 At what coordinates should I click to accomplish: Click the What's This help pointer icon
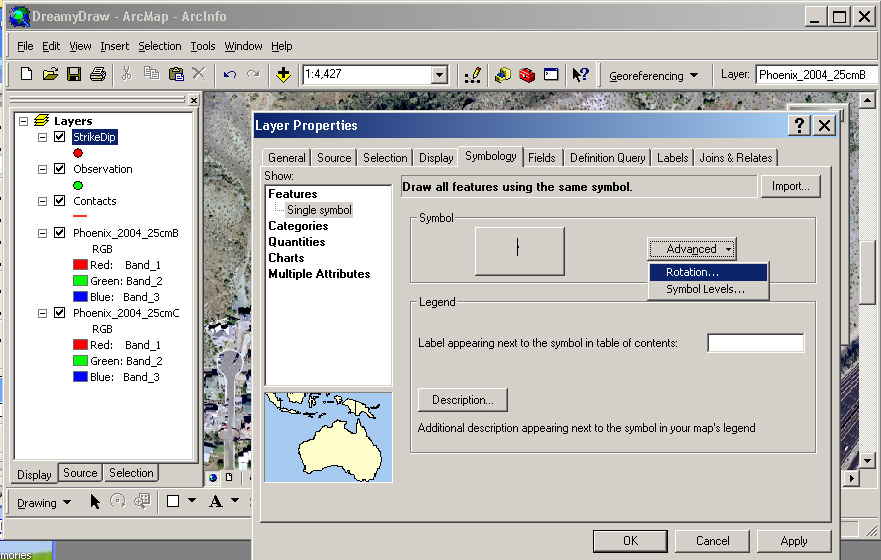coord(580,74)
